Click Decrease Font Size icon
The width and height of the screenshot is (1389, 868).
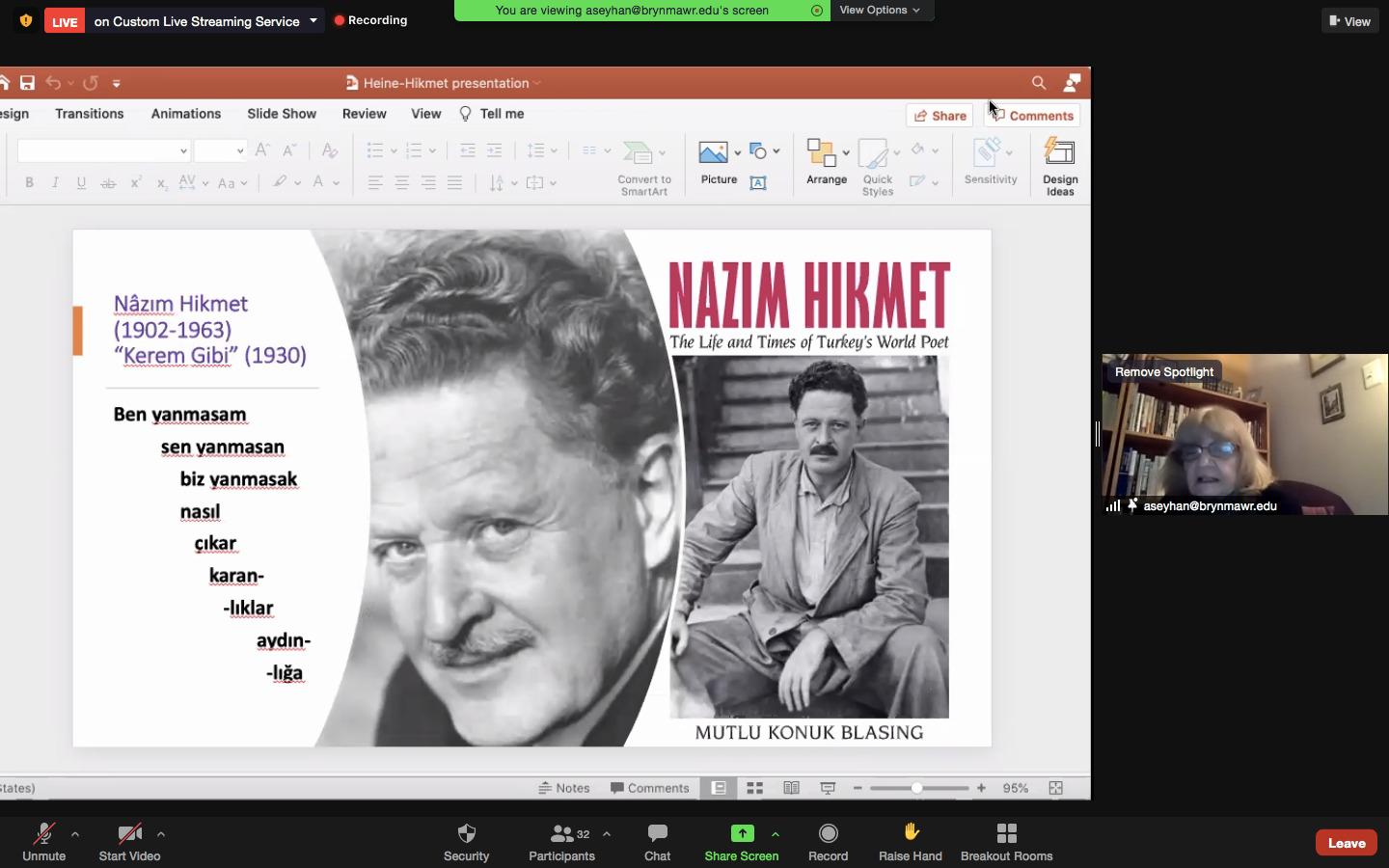289,149
